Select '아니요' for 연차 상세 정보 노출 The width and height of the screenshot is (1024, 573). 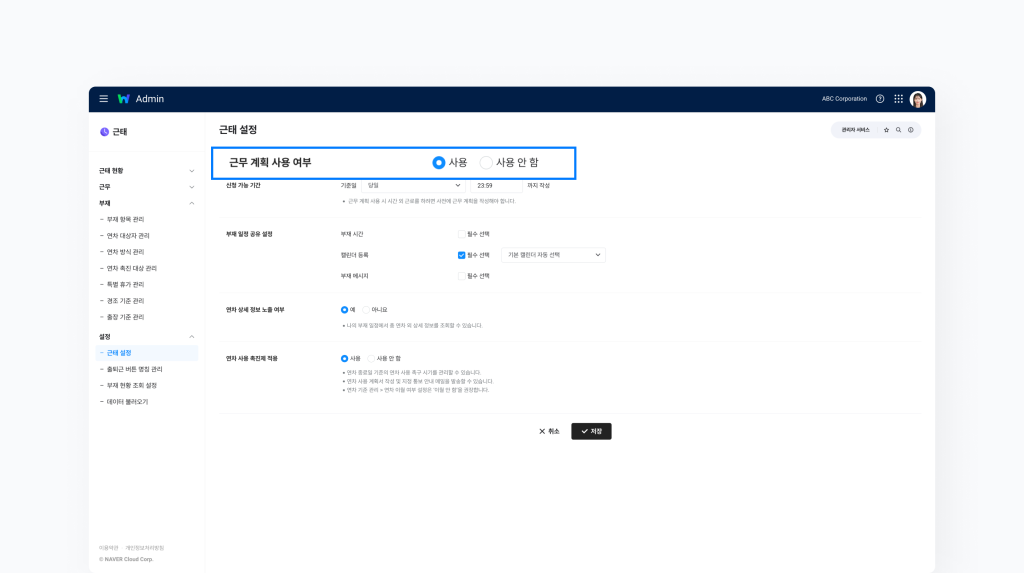[x=367, y=310]
